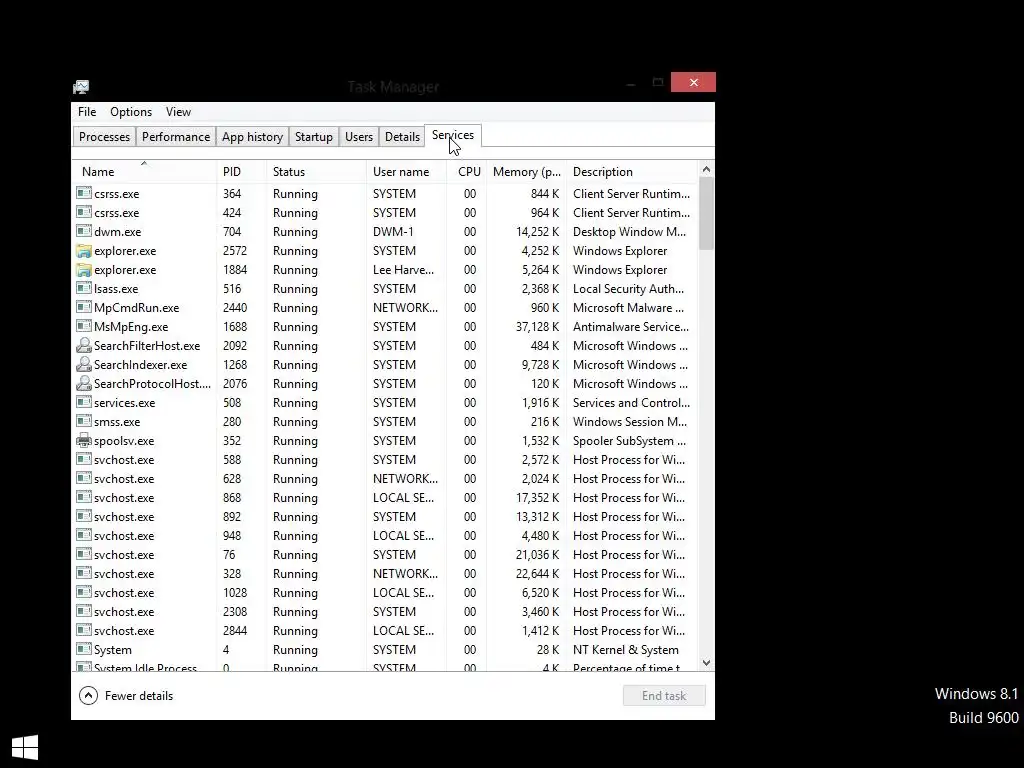Click PID 2844 in the list
This screenshot has width=1024, height=768.
234,631
